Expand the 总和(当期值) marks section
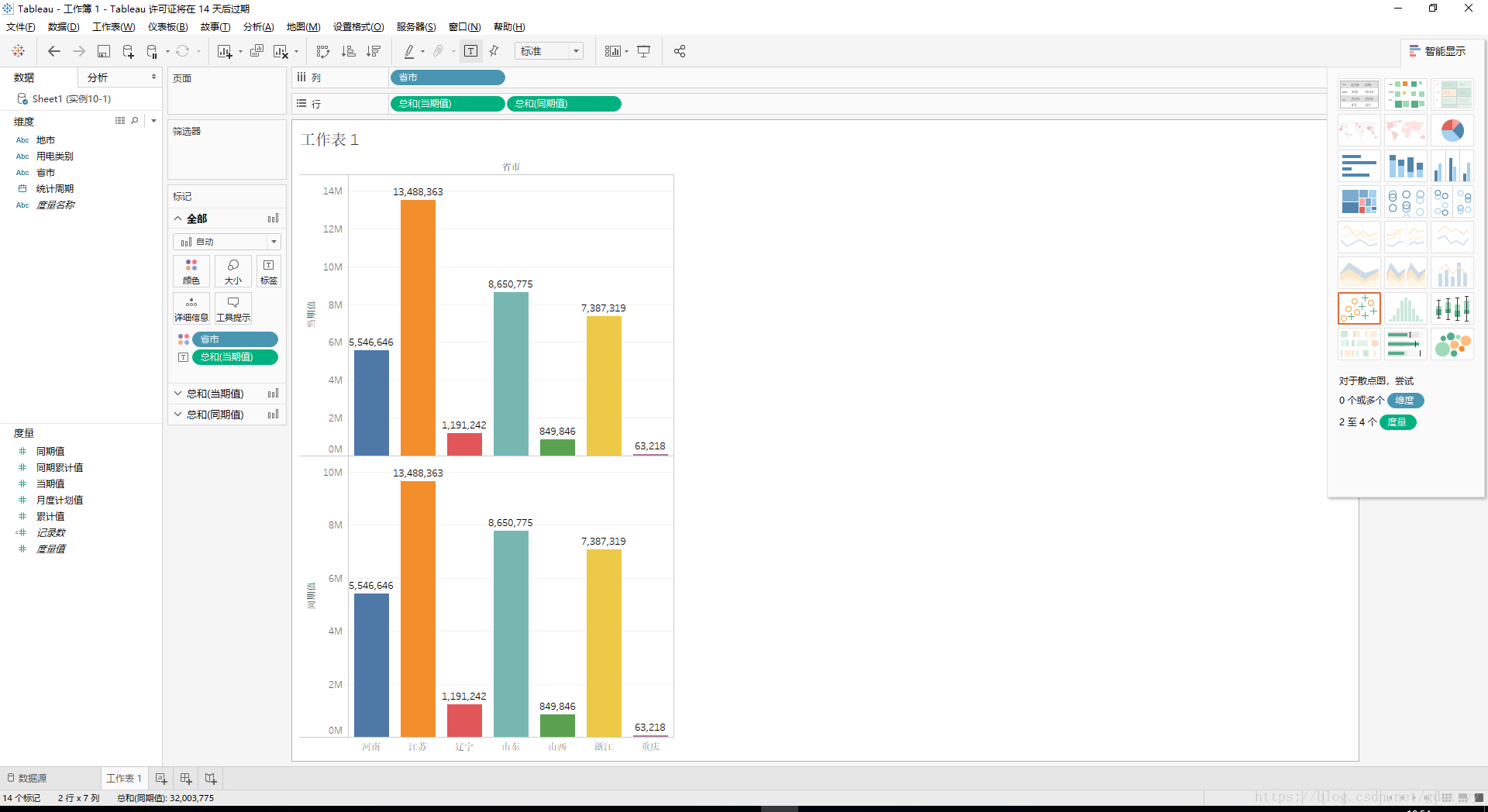The width and height of the screenshot is (1488, 812). pos(178,394)
